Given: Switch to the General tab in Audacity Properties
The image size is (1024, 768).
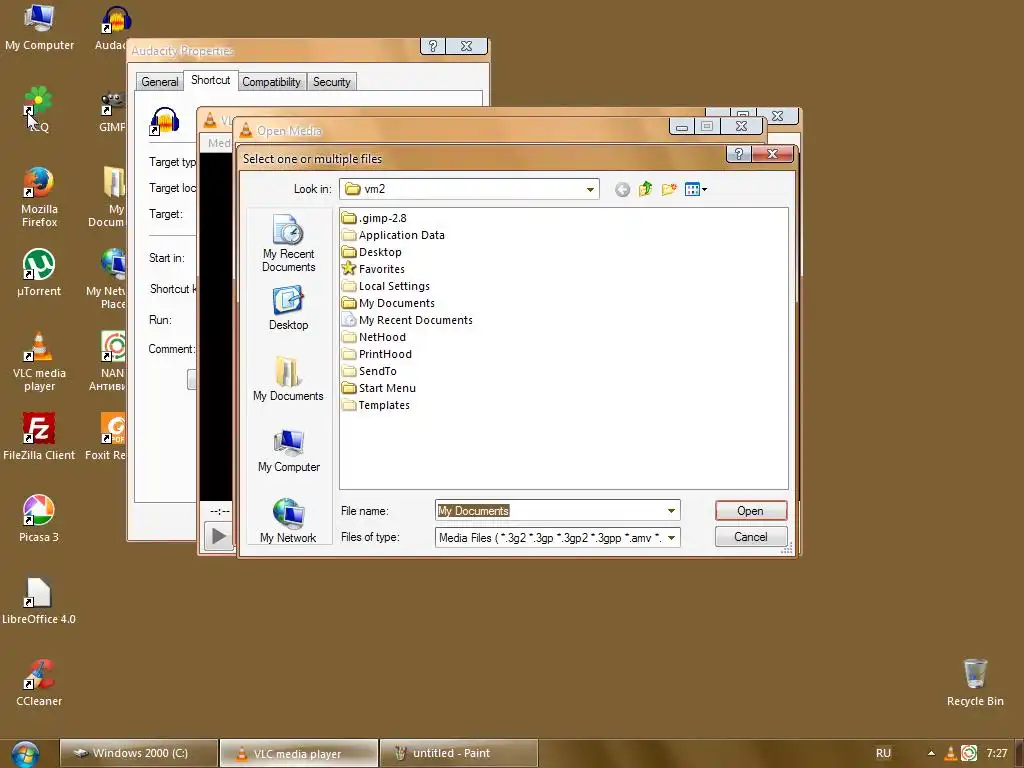Looking at the screenshot, I should (x=159, y=82).
